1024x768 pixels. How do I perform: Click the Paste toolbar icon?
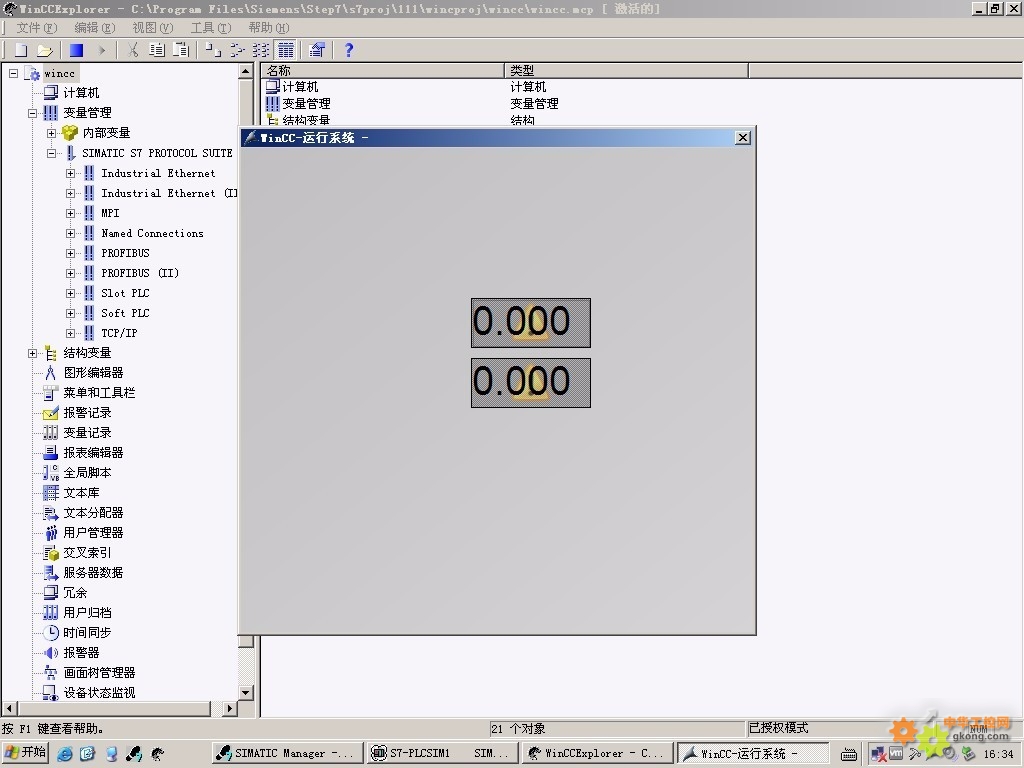[x=181, y=50]
